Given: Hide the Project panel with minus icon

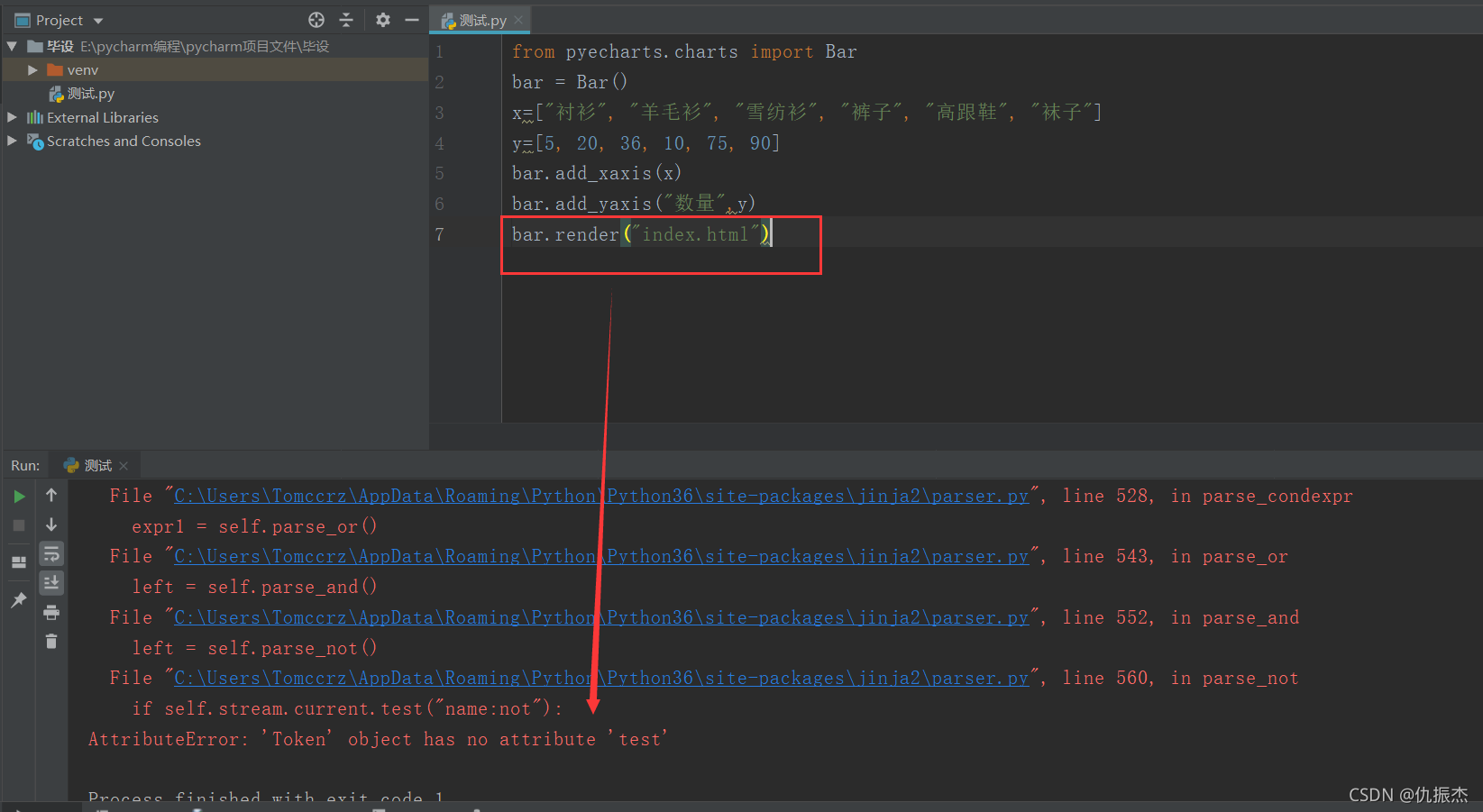Looking at the screenshot, I should click(412, 20).
